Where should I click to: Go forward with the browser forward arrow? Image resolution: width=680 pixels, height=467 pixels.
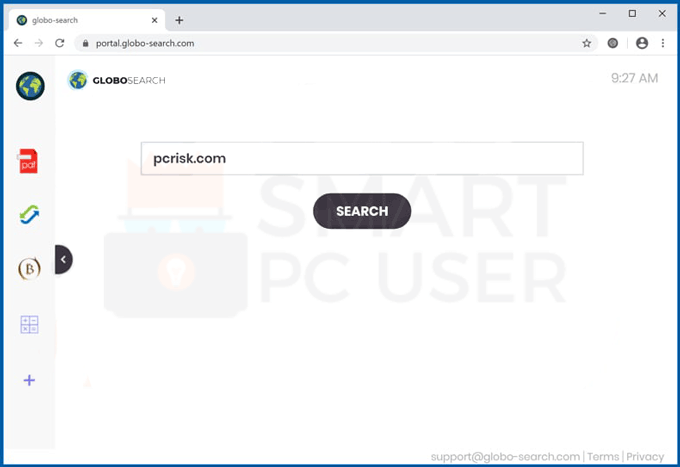(39, 43)
